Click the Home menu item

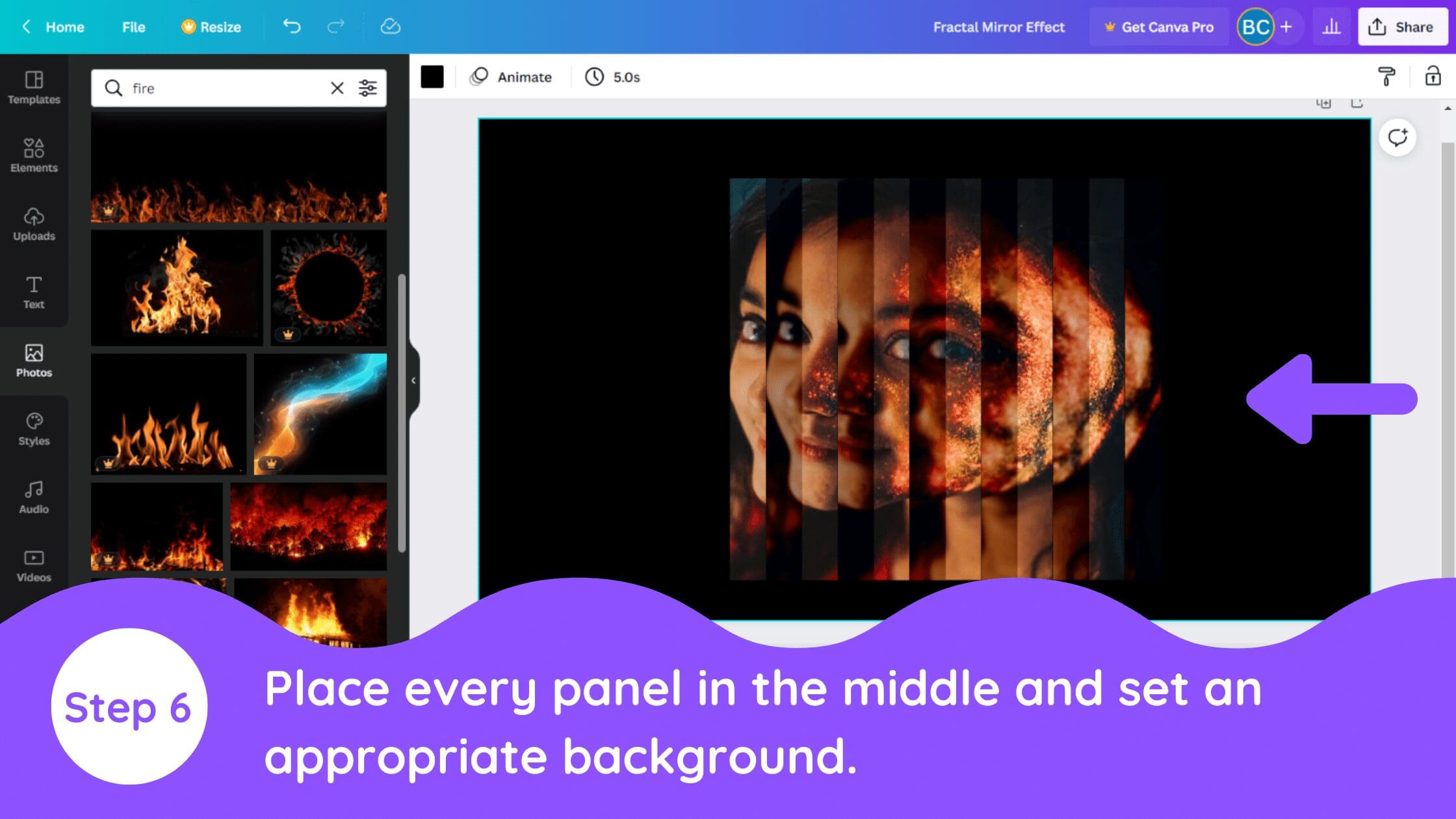click(x=65, y=27)
